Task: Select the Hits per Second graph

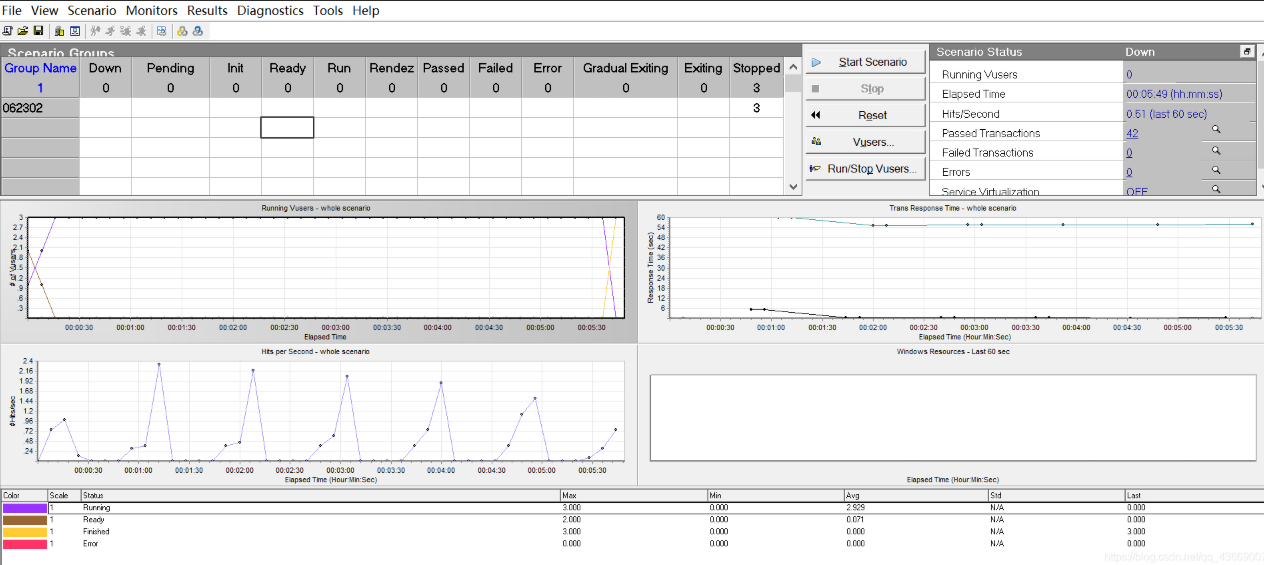Action: (x=318, y=415)
